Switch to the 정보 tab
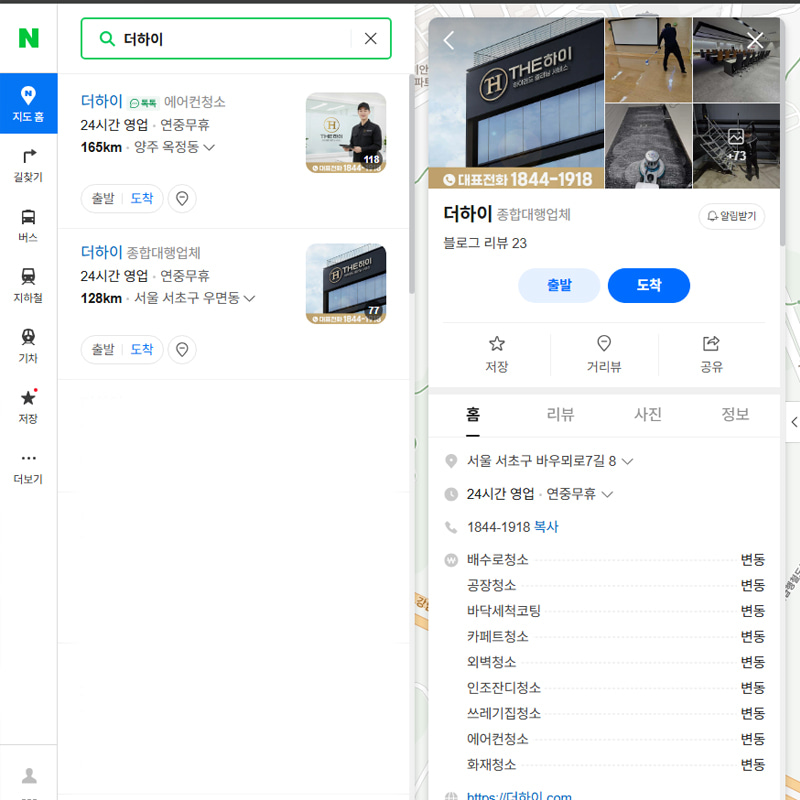Screen dimensions: 800x800 coord(735,415)
